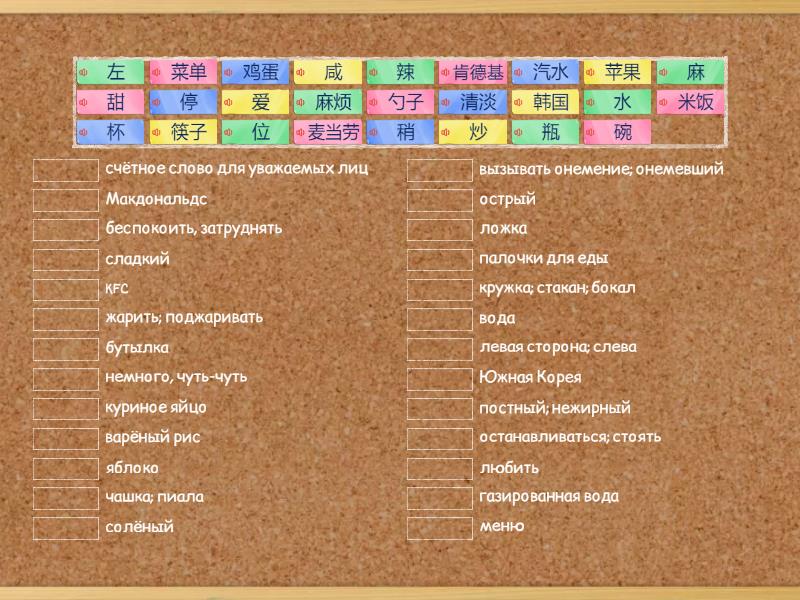
Task: Select the answer box beside жарить; поджаривать
Action: coord(66,319)
